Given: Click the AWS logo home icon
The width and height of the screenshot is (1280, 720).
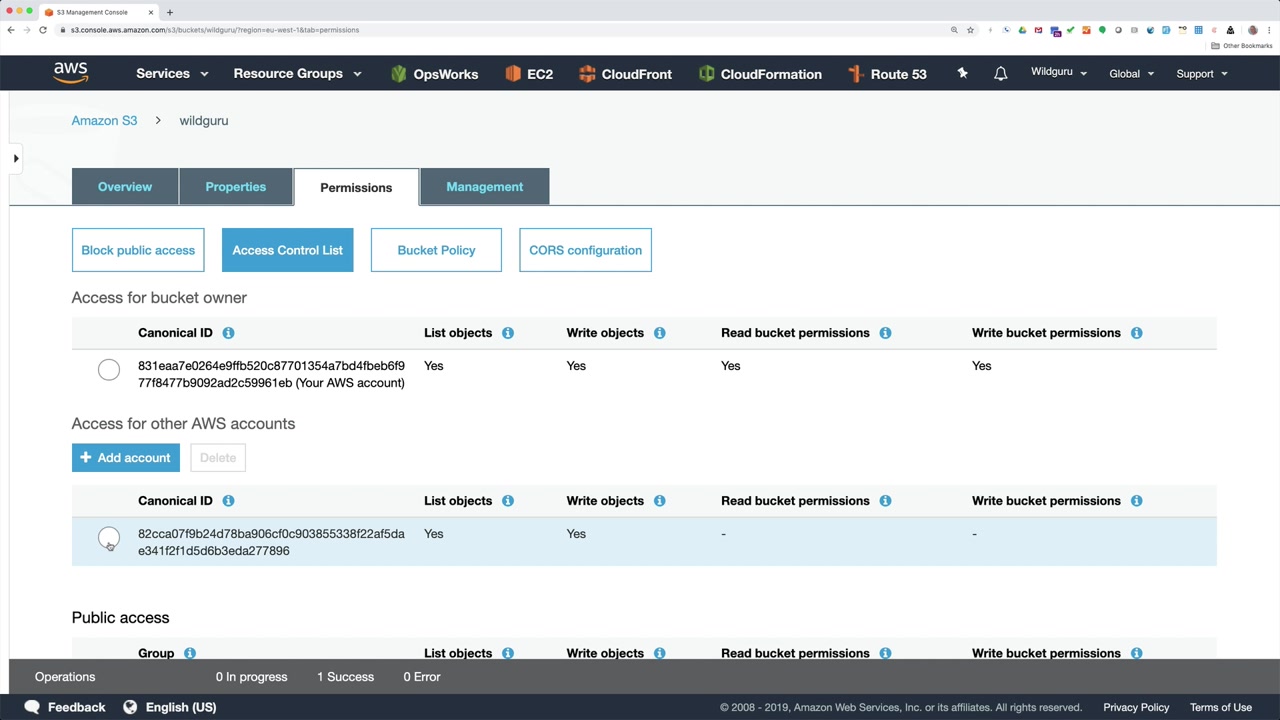Looking at the screenshot, I should tap(71, 73).
